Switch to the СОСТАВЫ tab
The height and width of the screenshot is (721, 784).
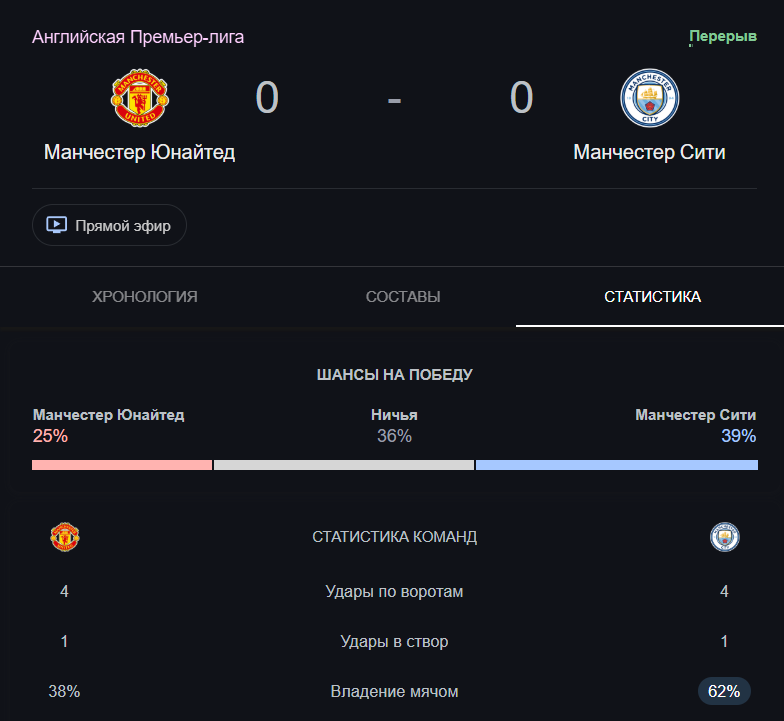(403, 296)
